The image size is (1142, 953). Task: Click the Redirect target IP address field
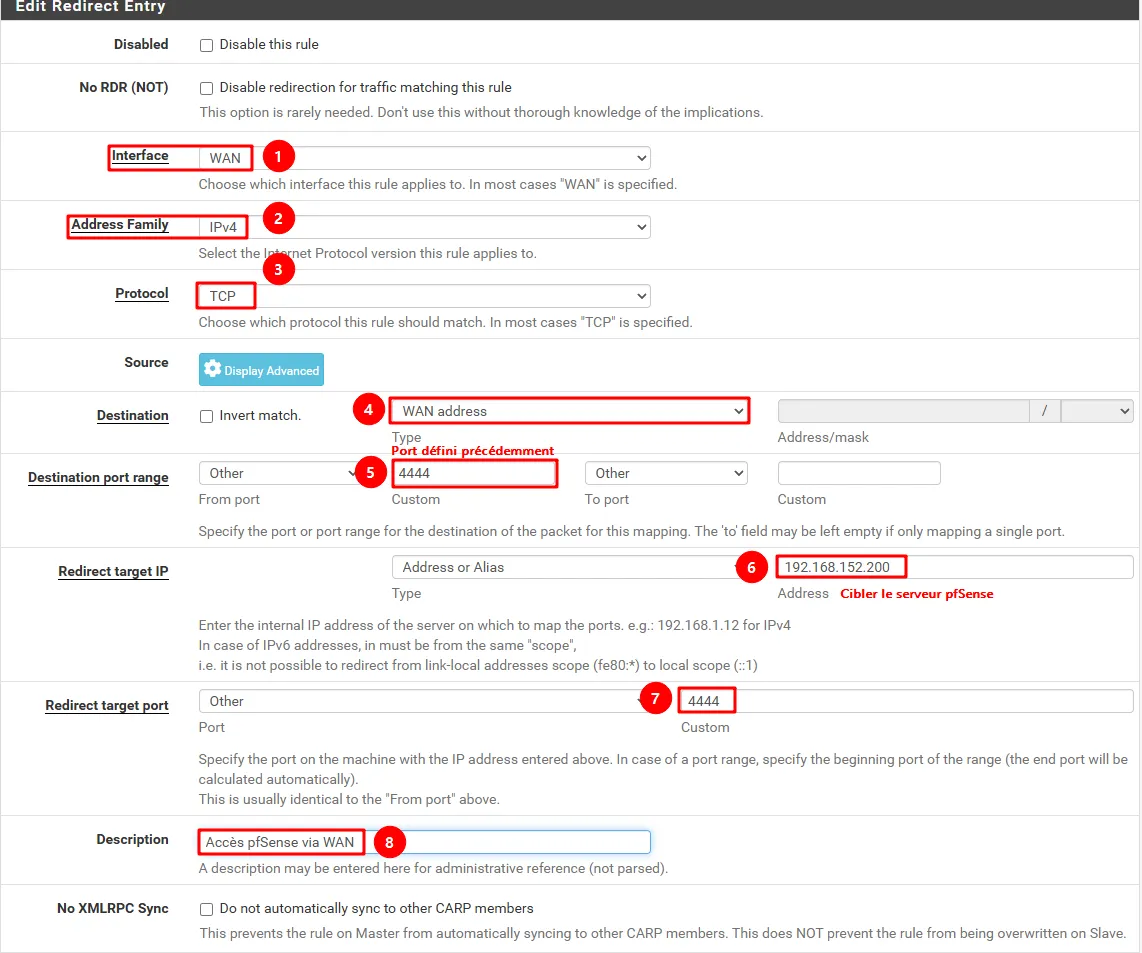pos(955,568)
